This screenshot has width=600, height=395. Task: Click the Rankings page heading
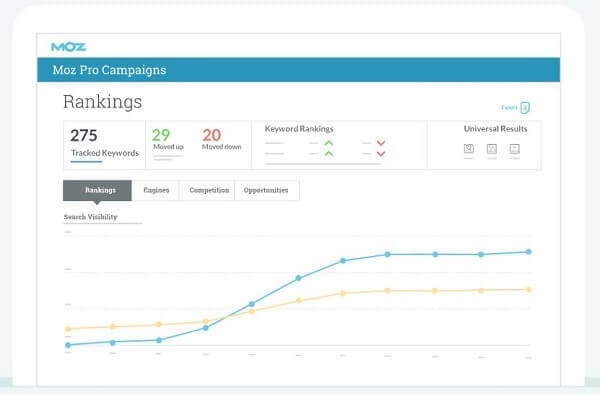103,102
